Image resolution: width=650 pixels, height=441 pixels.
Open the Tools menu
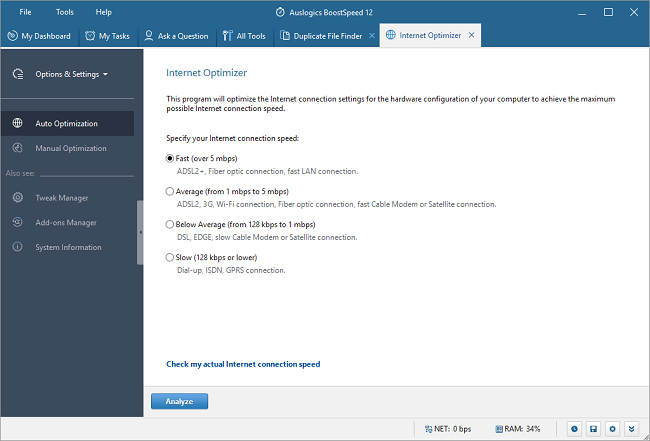click(65, 12)
